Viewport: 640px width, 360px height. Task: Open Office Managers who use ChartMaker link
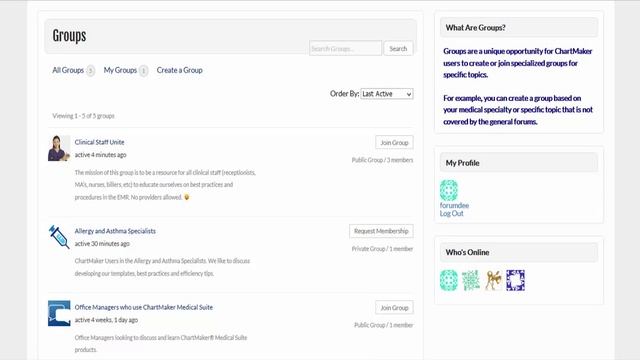pos(144,307)
